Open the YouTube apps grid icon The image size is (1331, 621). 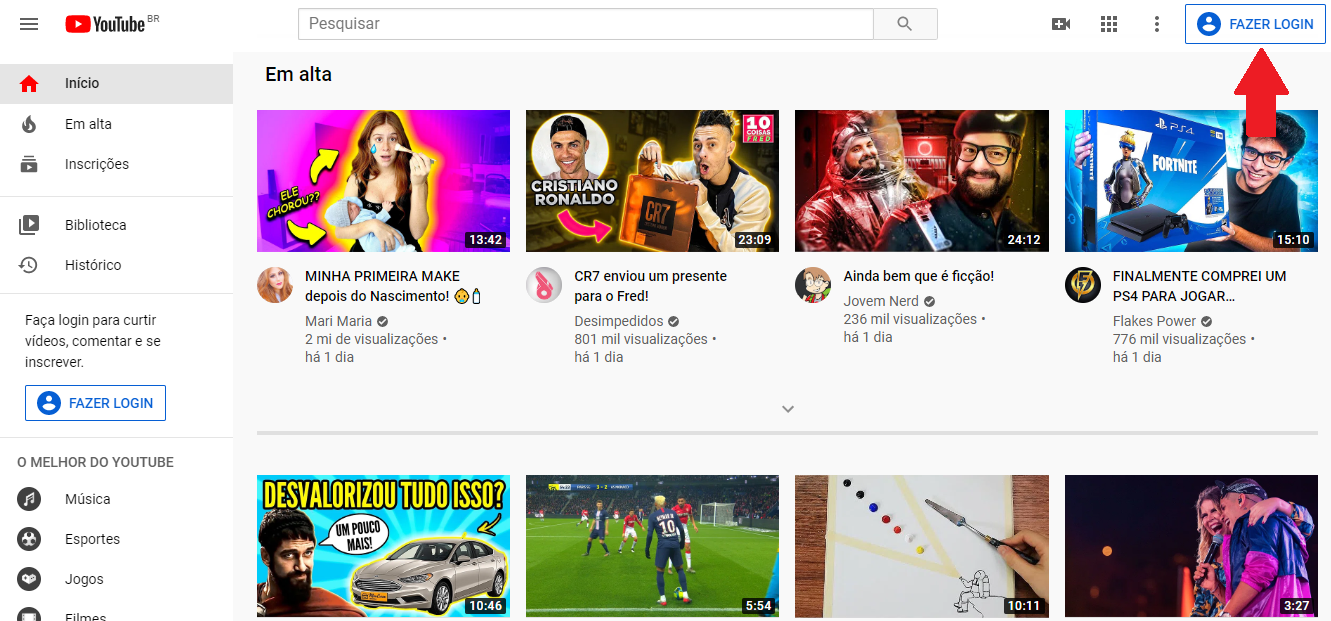coord(1109,24)
